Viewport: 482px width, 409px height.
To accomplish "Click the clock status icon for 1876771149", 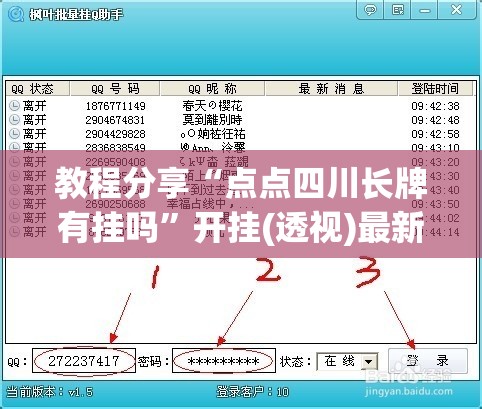I will (x=14, y=106).
